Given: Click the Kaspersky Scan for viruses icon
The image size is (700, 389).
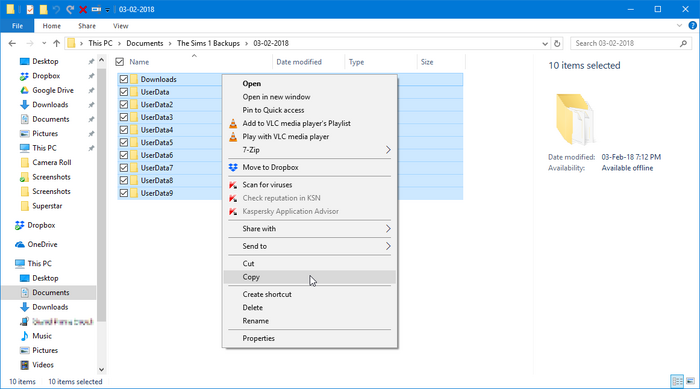Looking at the screenshot, I should click(233, 185).
